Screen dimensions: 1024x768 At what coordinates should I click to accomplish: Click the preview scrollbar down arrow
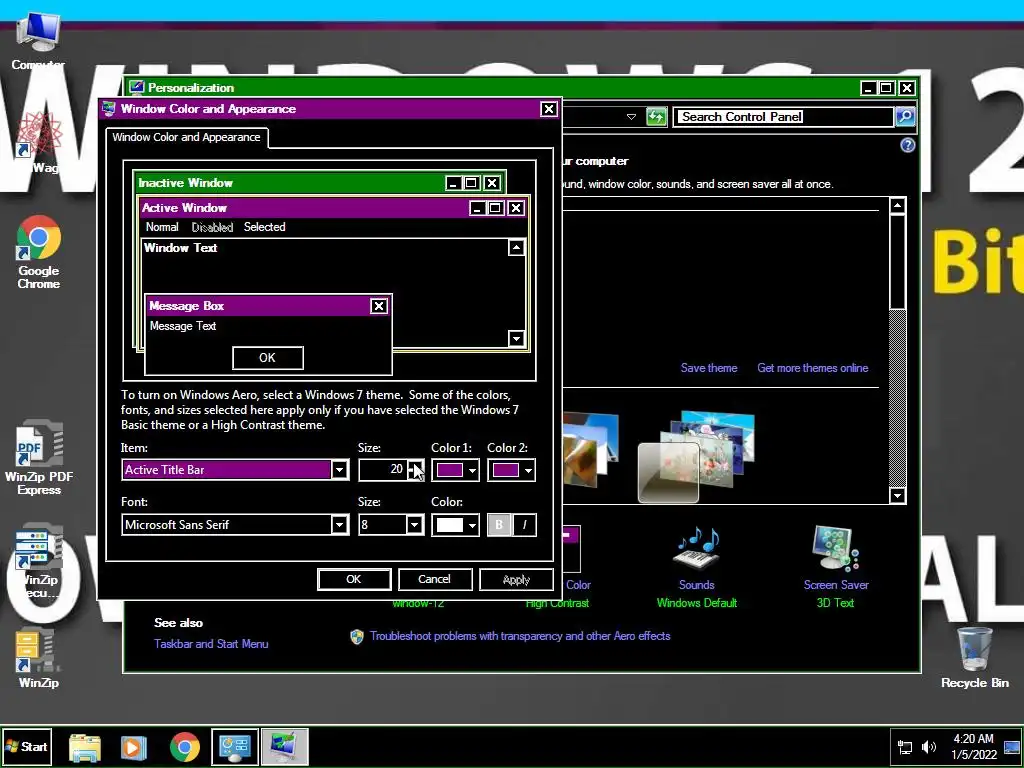pyautogui.click(x=516, y=338)
